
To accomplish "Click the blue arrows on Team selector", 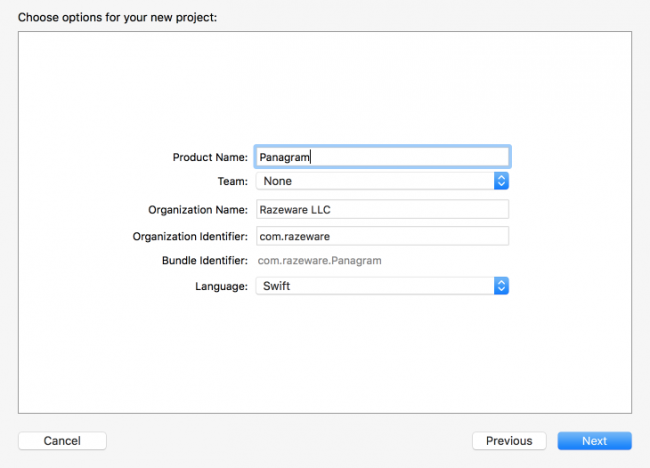I will click(x=501, y=181).
